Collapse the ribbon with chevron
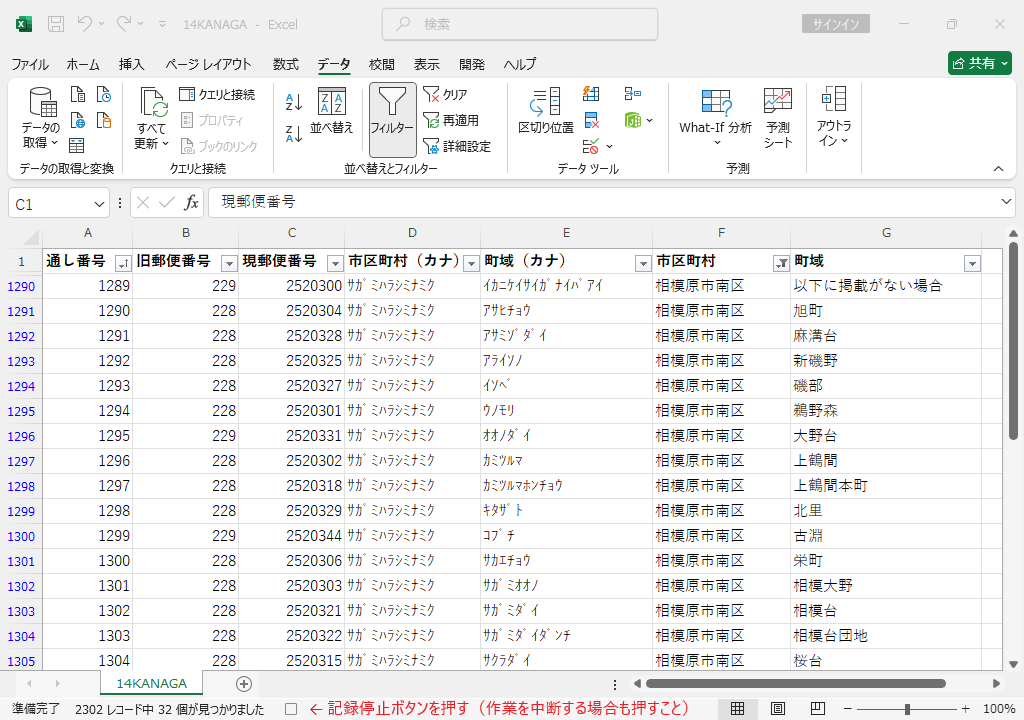The width and height of the screenshot is (1024, 720). click(999, 169)
